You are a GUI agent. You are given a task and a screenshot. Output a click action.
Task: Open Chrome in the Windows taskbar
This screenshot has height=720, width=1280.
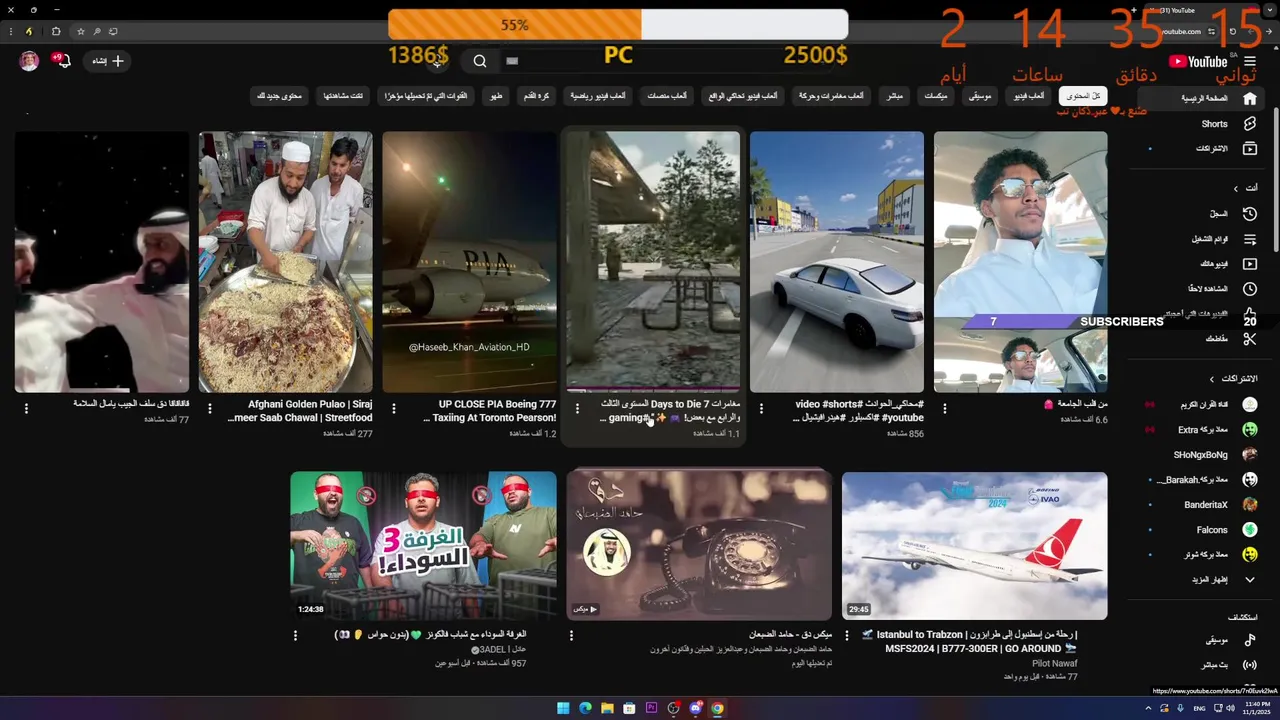pyautogui.click(x=717, y=708)
